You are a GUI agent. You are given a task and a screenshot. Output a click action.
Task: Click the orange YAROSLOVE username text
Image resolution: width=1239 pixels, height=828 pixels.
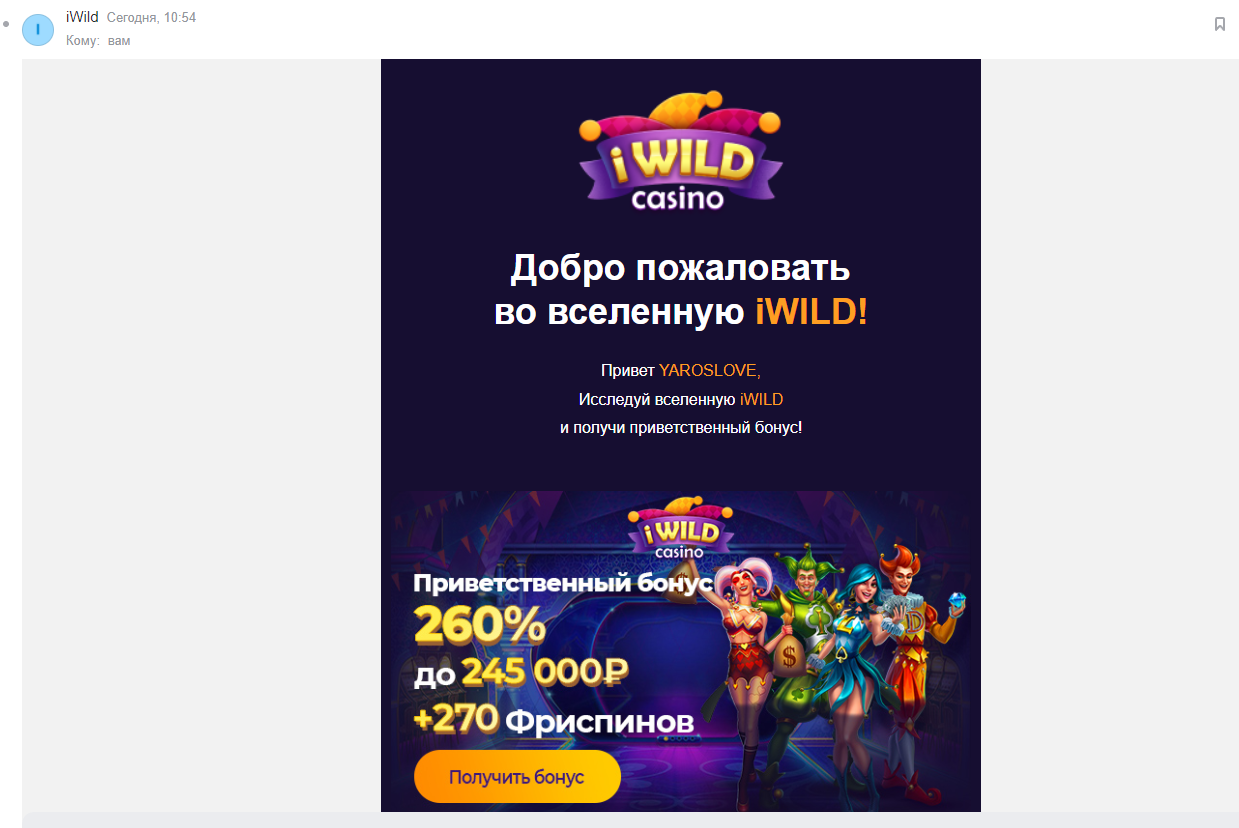[x=709, y=371]
